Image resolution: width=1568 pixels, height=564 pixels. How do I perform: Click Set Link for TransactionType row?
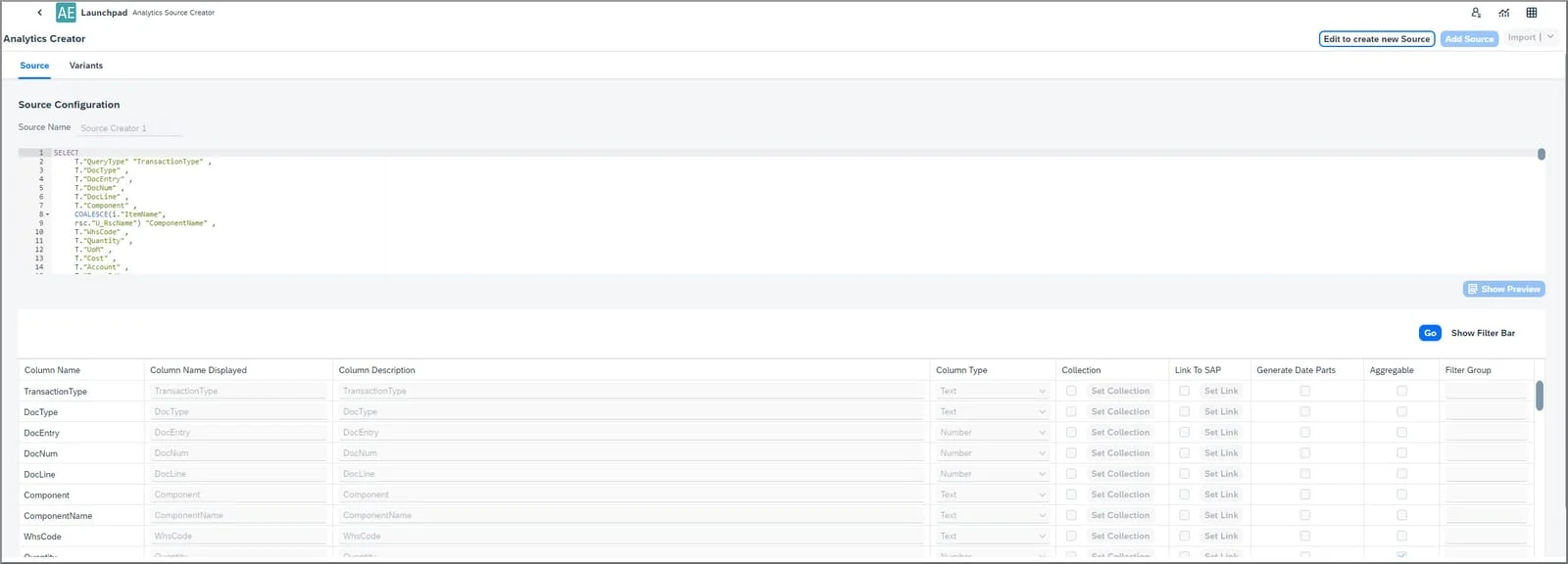click(x=1221, y=391)
